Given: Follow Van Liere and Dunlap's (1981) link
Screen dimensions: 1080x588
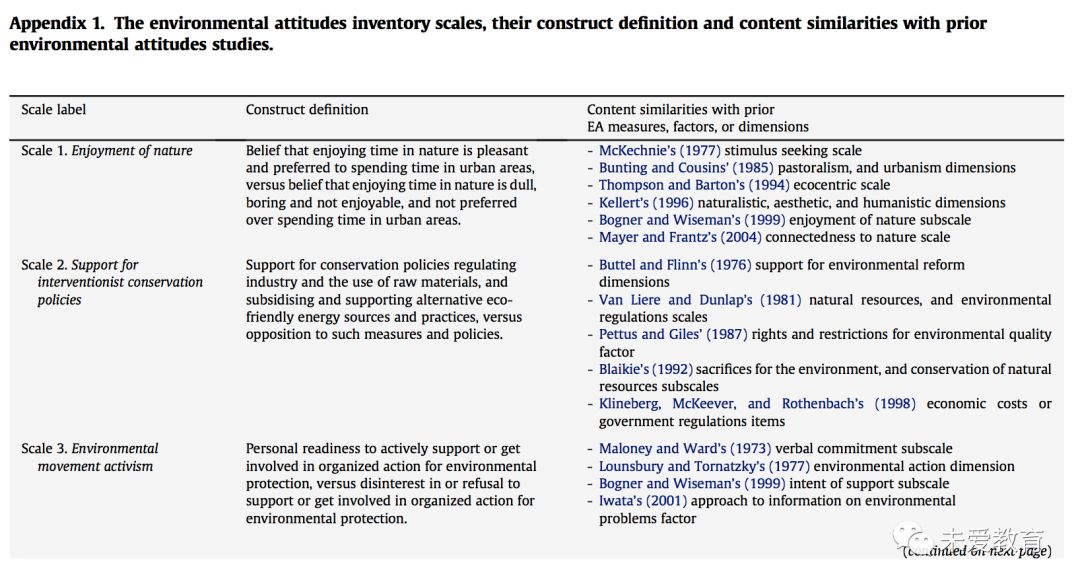Looking at the screenshot, I should pos(700,300).
